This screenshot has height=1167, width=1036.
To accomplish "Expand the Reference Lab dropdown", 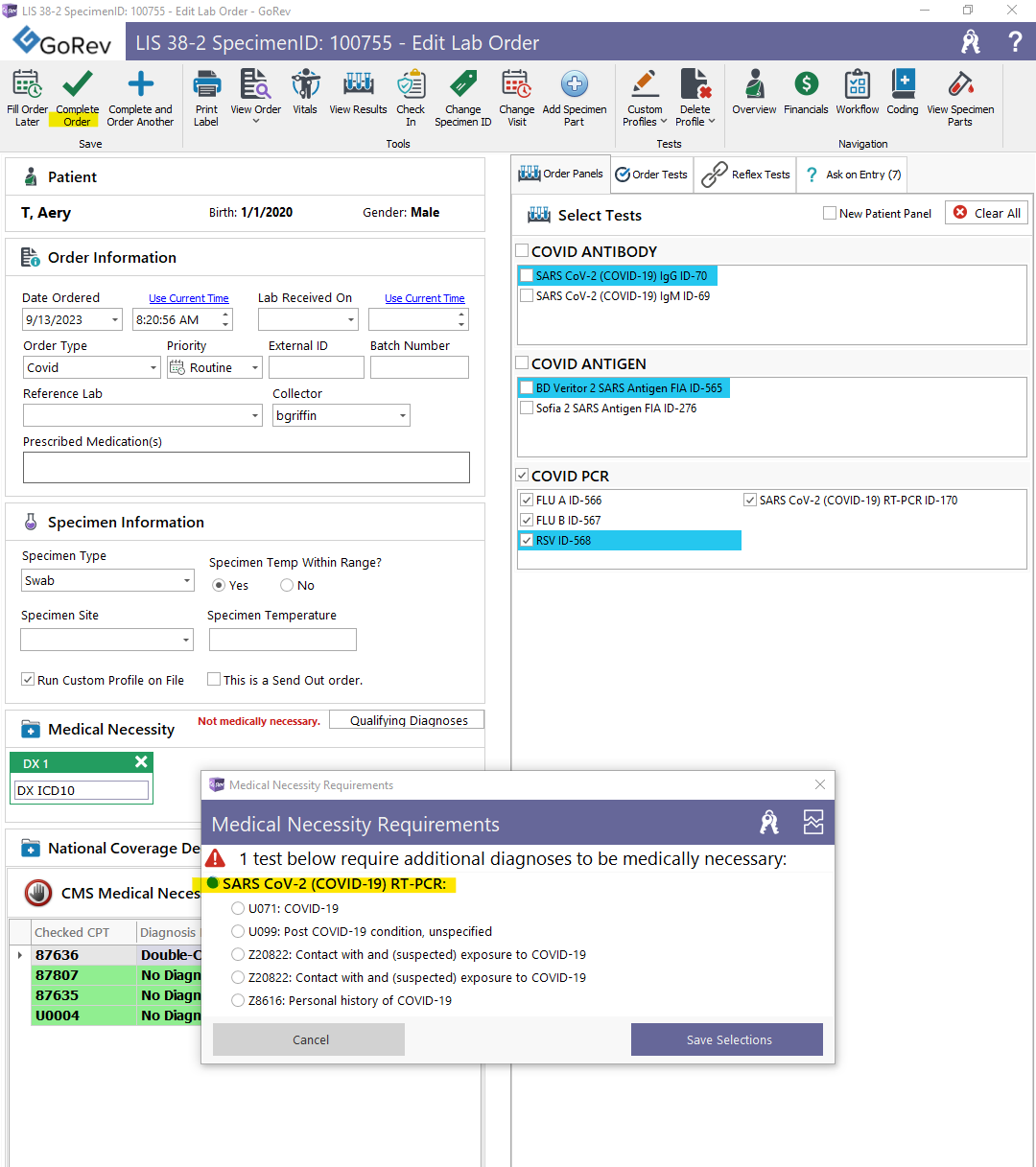I will pos(255,415).
